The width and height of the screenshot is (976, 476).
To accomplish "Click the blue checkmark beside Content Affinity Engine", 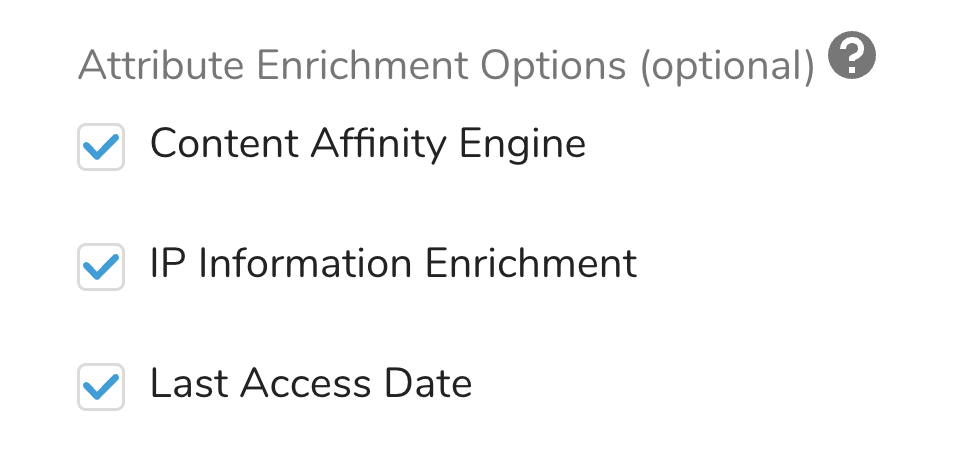I will (x=101, y=147).
